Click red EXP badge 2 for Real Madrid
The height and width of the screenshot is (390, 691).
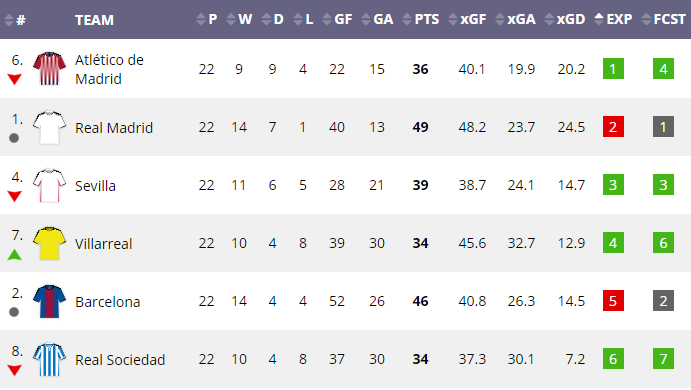click(x=613, y=127)
